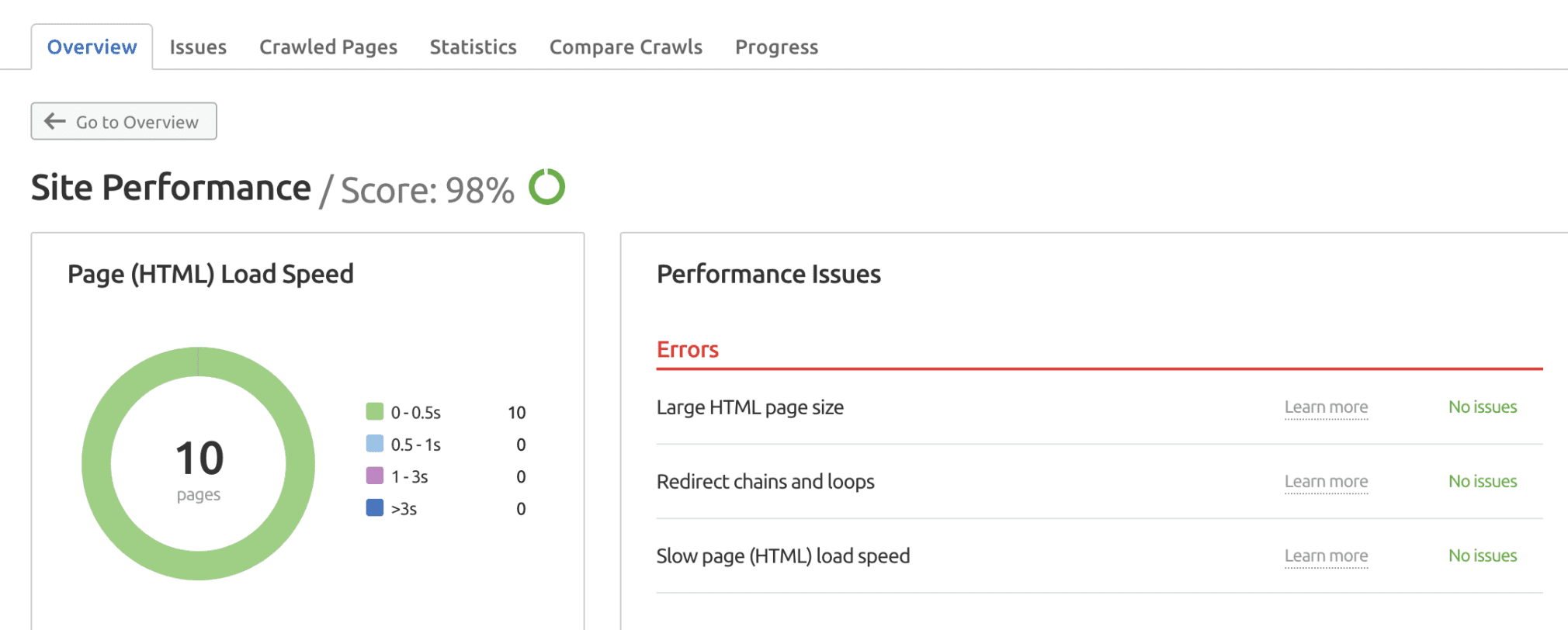Switch to the Progress tab

click(x=776, y=47)
